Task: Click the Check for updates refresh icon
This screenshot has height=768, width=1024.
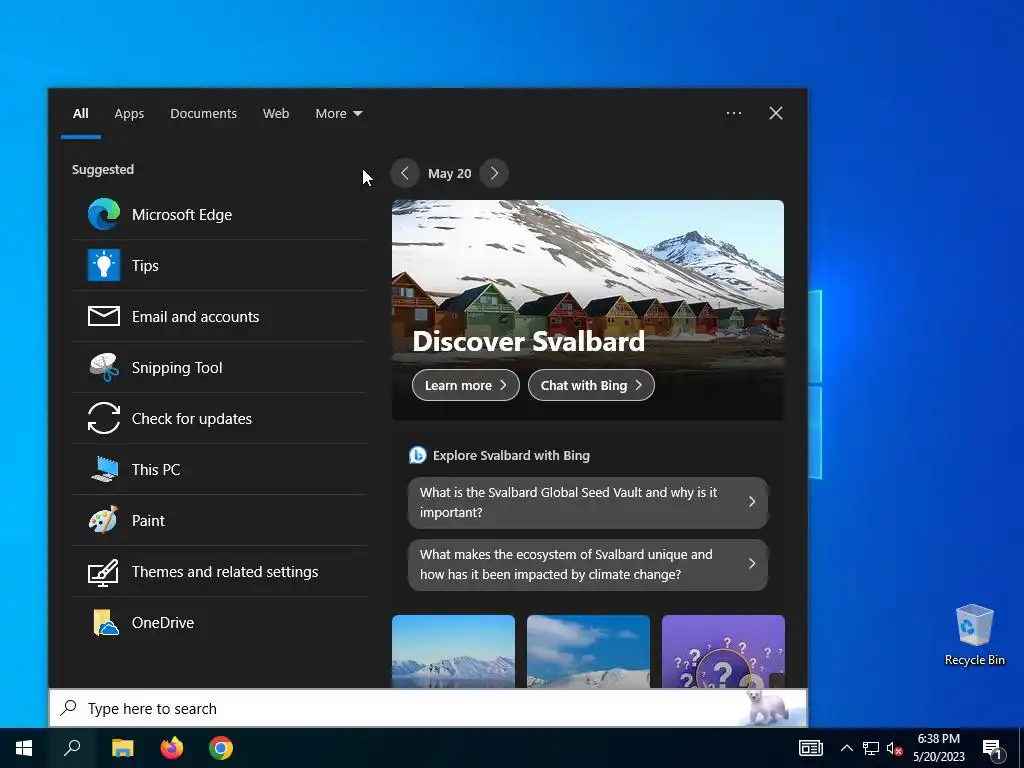Action: point(104,418)
